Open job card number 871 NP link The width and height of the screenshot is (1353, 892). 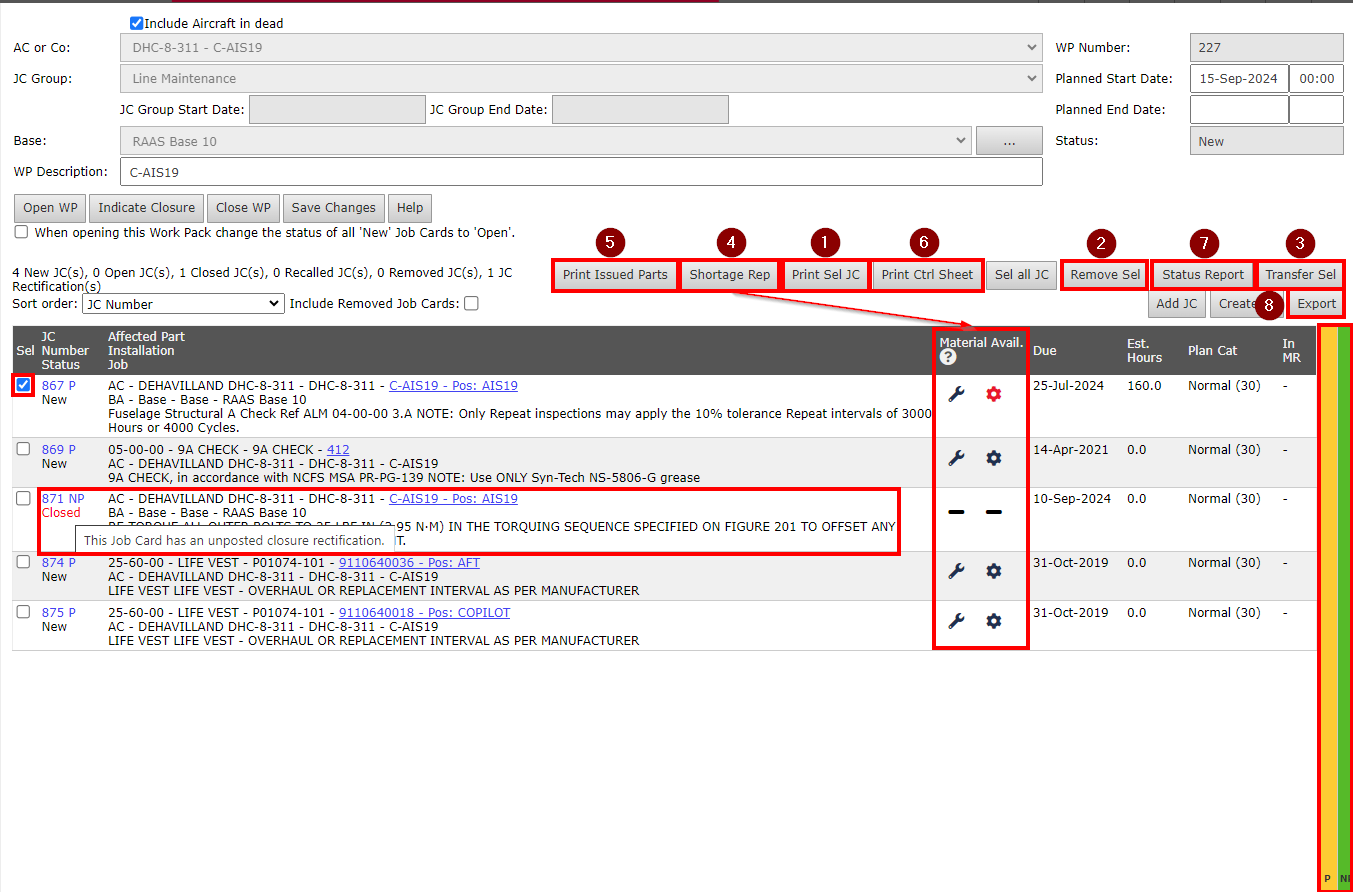pyautogui.click(x=63, y=499)
